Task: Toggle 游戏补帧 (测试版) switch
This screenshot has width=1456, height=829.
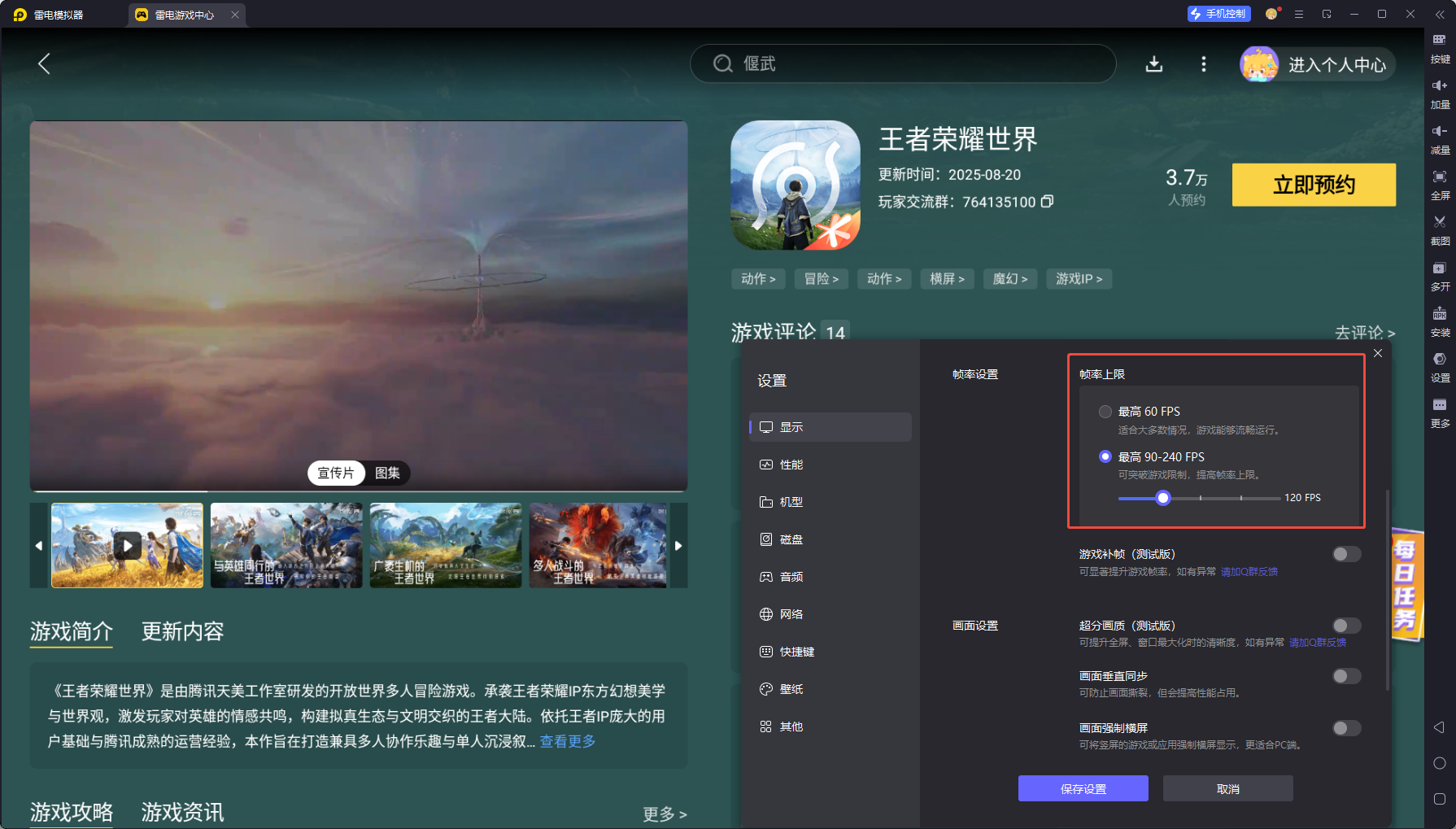Action: [1346, 554]
